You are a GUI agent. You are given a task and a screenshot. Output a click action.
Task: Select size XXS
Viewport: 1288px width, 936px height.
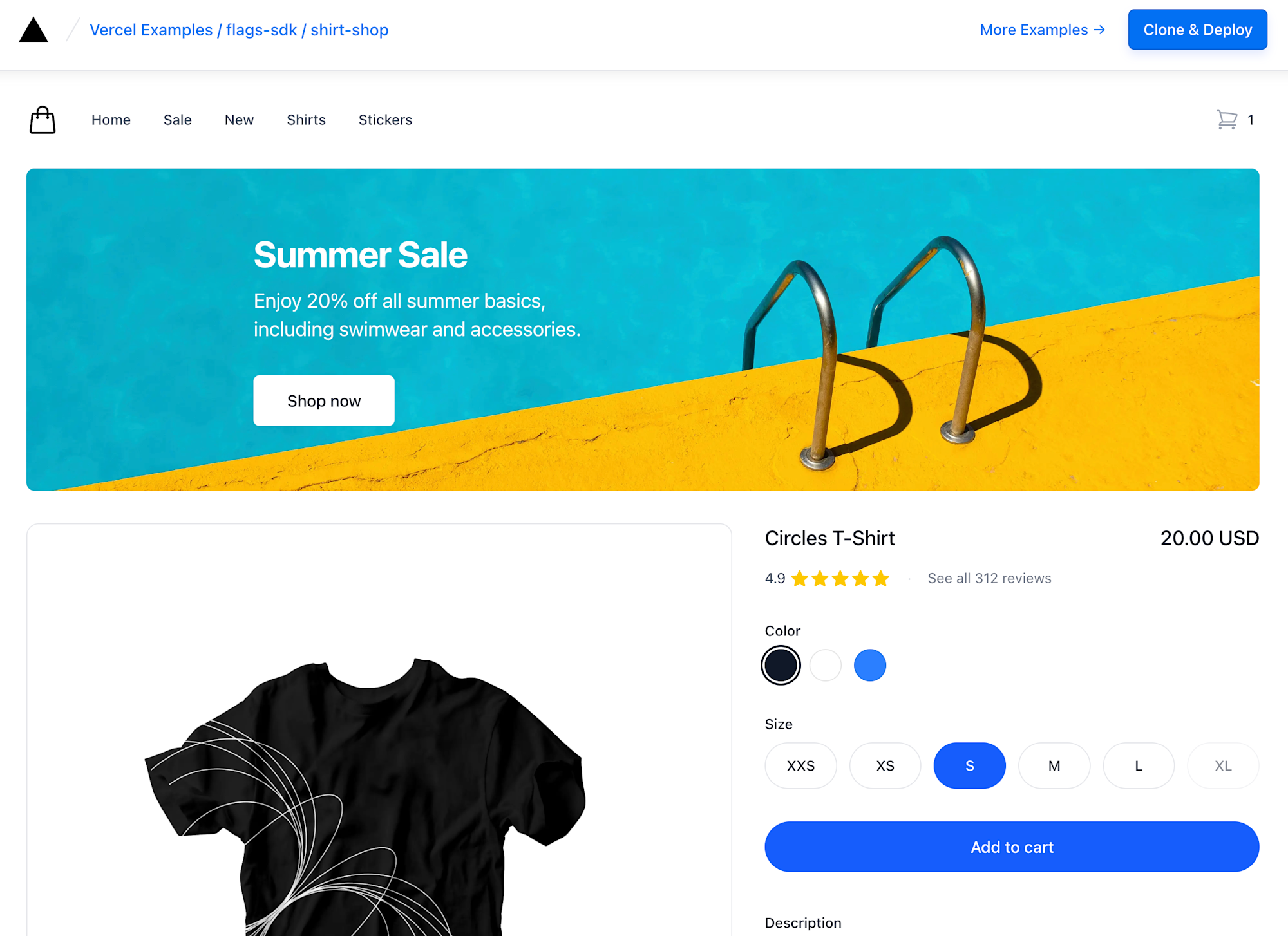pyautogui.click(x=800, y=766)
